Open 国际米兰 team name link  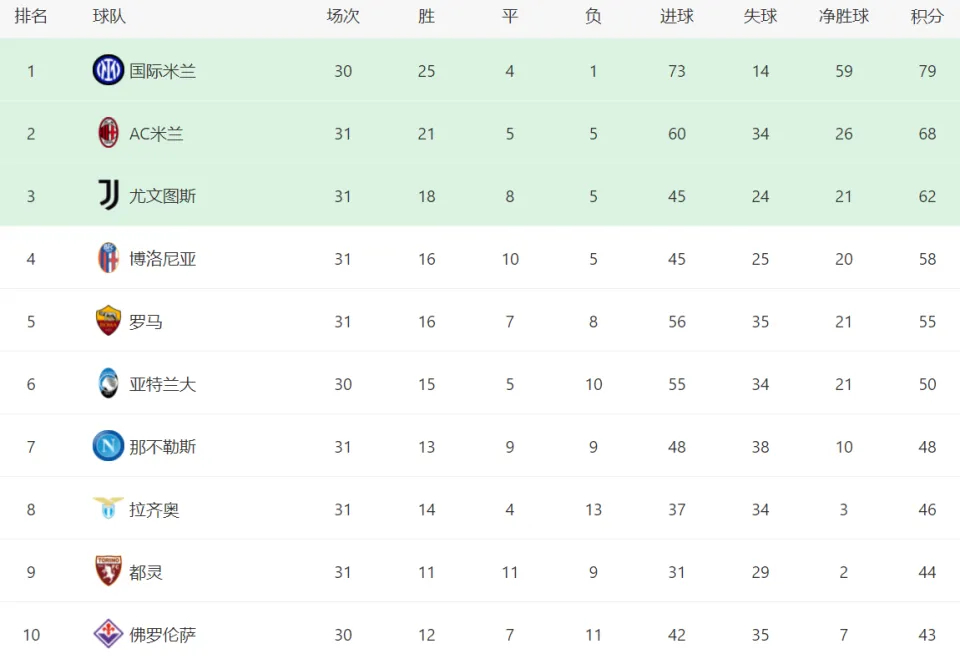162,71
